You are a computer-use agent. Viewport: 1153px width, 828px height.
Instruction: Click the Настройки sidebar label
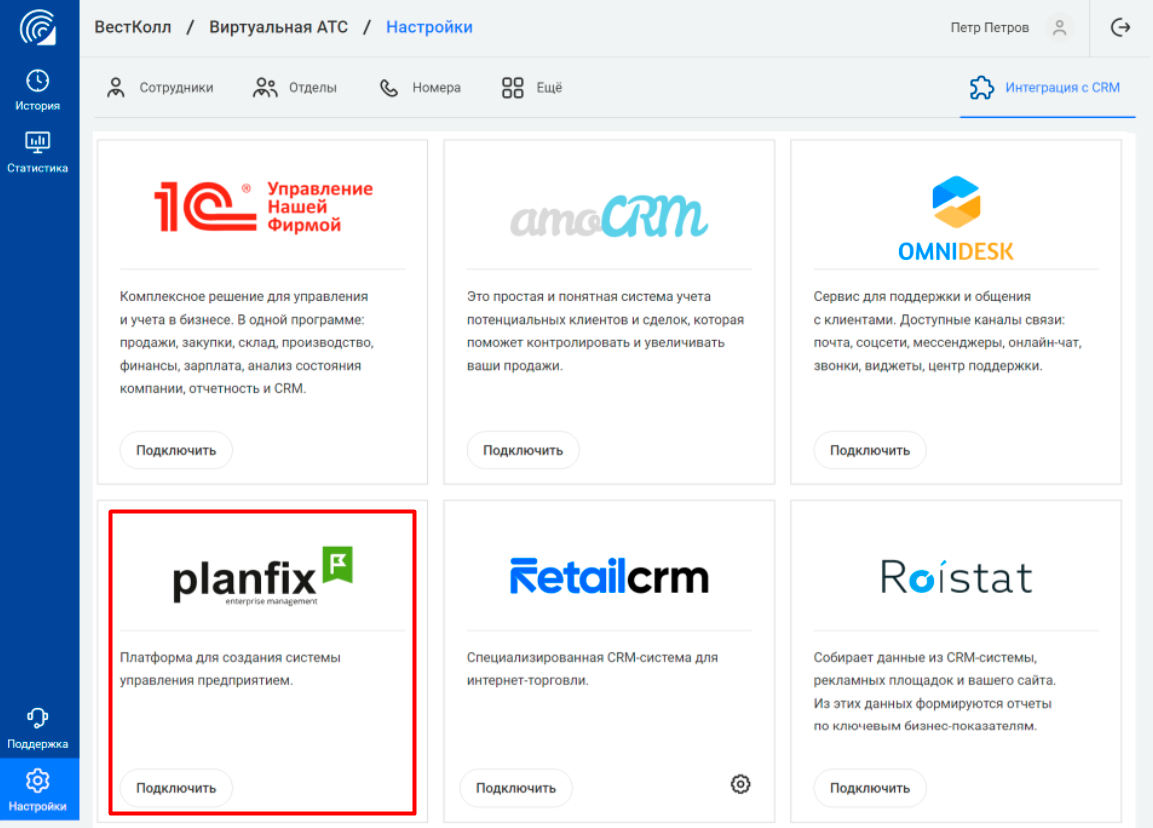38,807
